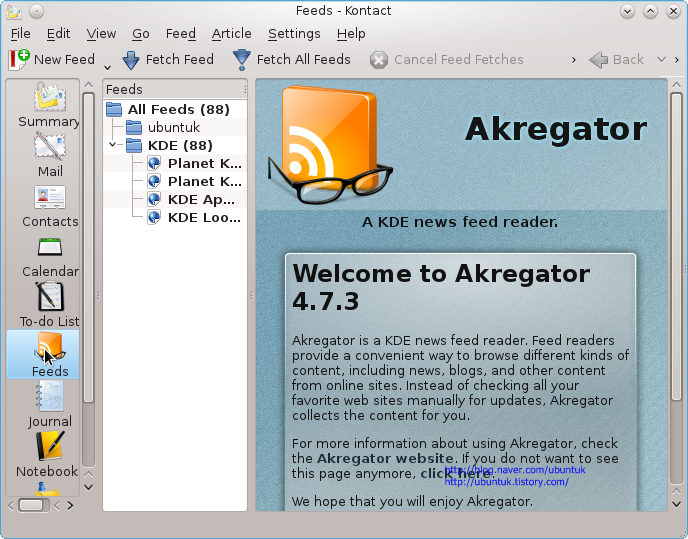Screen dimensions: 688x539
Task: Click the article view vertical scrollbar handle
Action: [x=676, y=248]
